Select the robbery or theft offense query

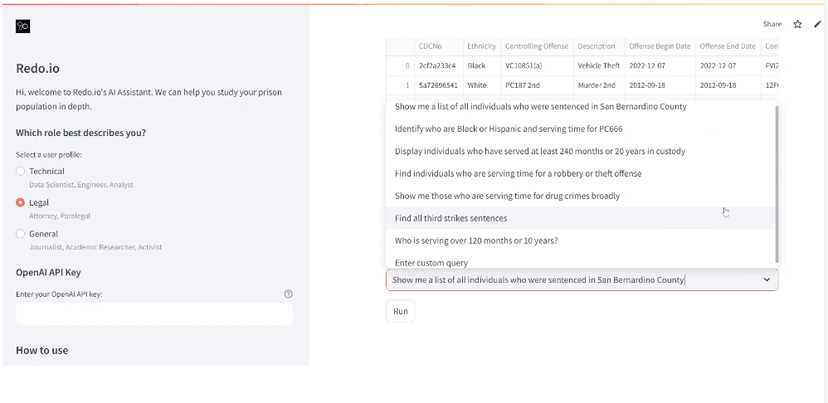(518, 174)
